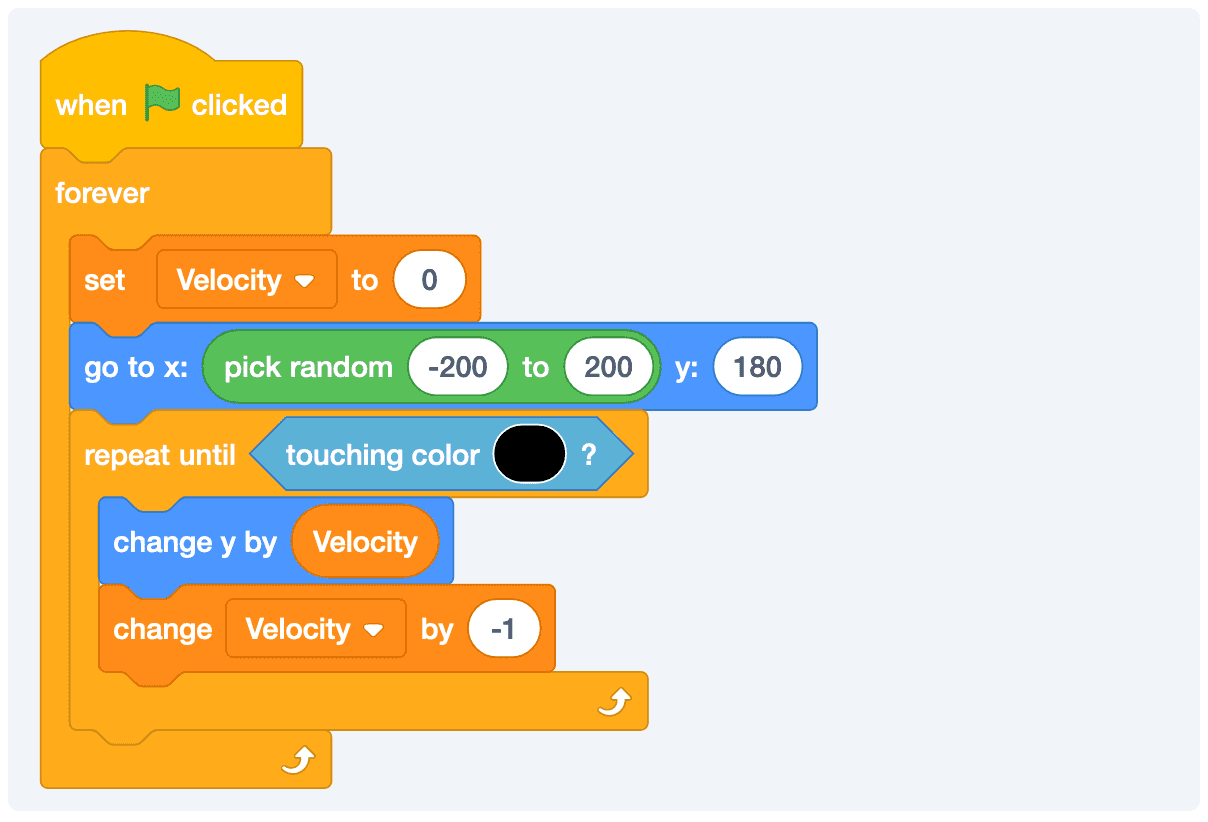Click the black color swatch in touching color
The image size is (1208, 822).
click(x=530, y=455)
